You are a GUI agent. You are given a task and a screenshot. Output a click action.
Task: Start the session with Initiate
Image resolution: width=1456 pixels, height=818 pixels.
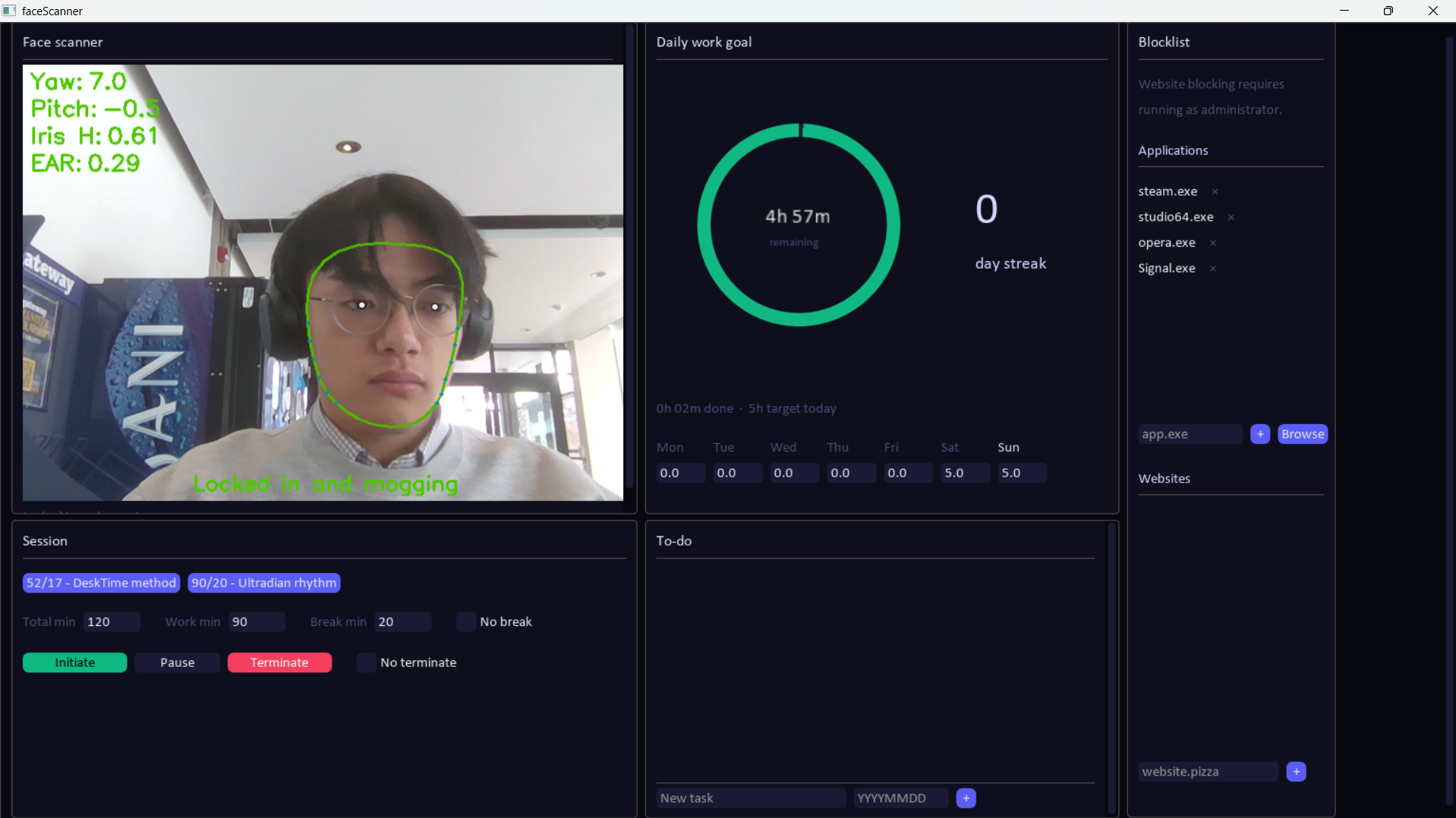coord(74,662)
